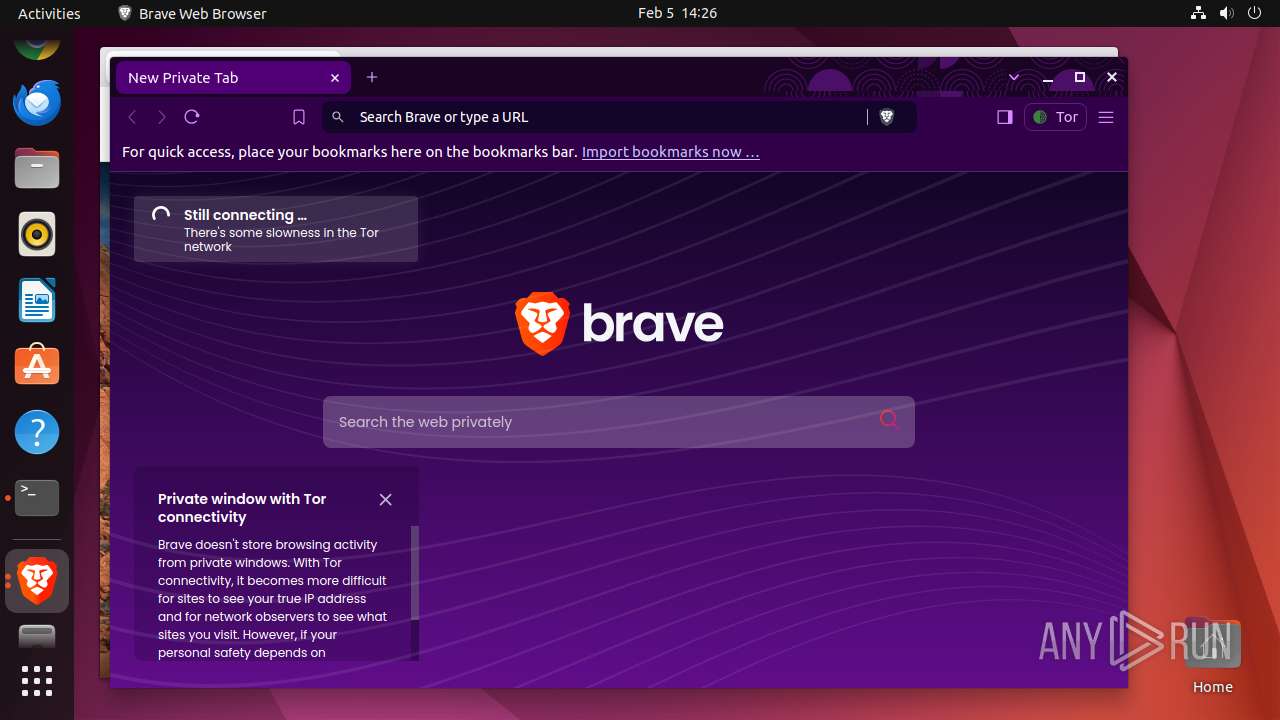
Task: Open the Activities overview
Action: pyautogui.click(x=49, y=13)
